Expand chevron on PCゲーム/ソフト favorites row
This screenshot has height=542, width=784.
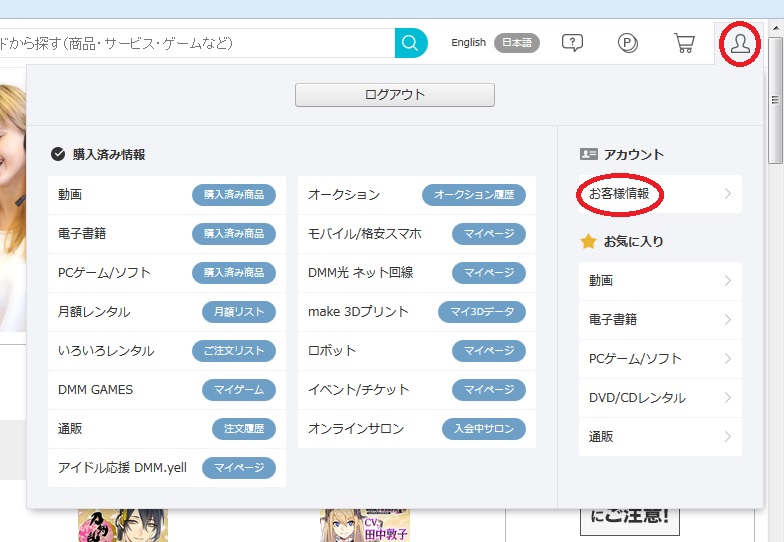click(728, 358)
